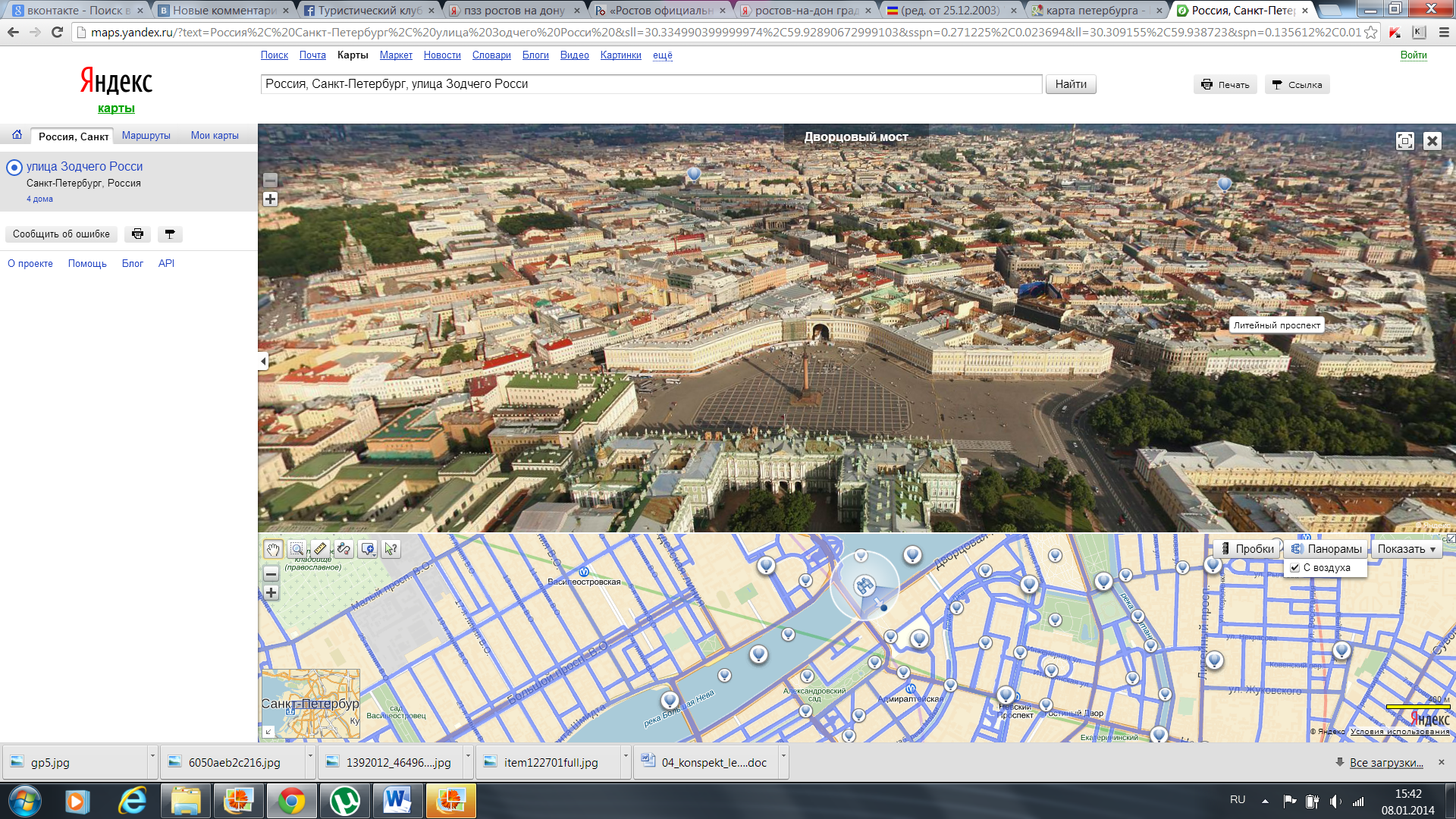1456x819 pixels.
Task: Click the panorama viewpoint marker on the map
Action: 865,585
